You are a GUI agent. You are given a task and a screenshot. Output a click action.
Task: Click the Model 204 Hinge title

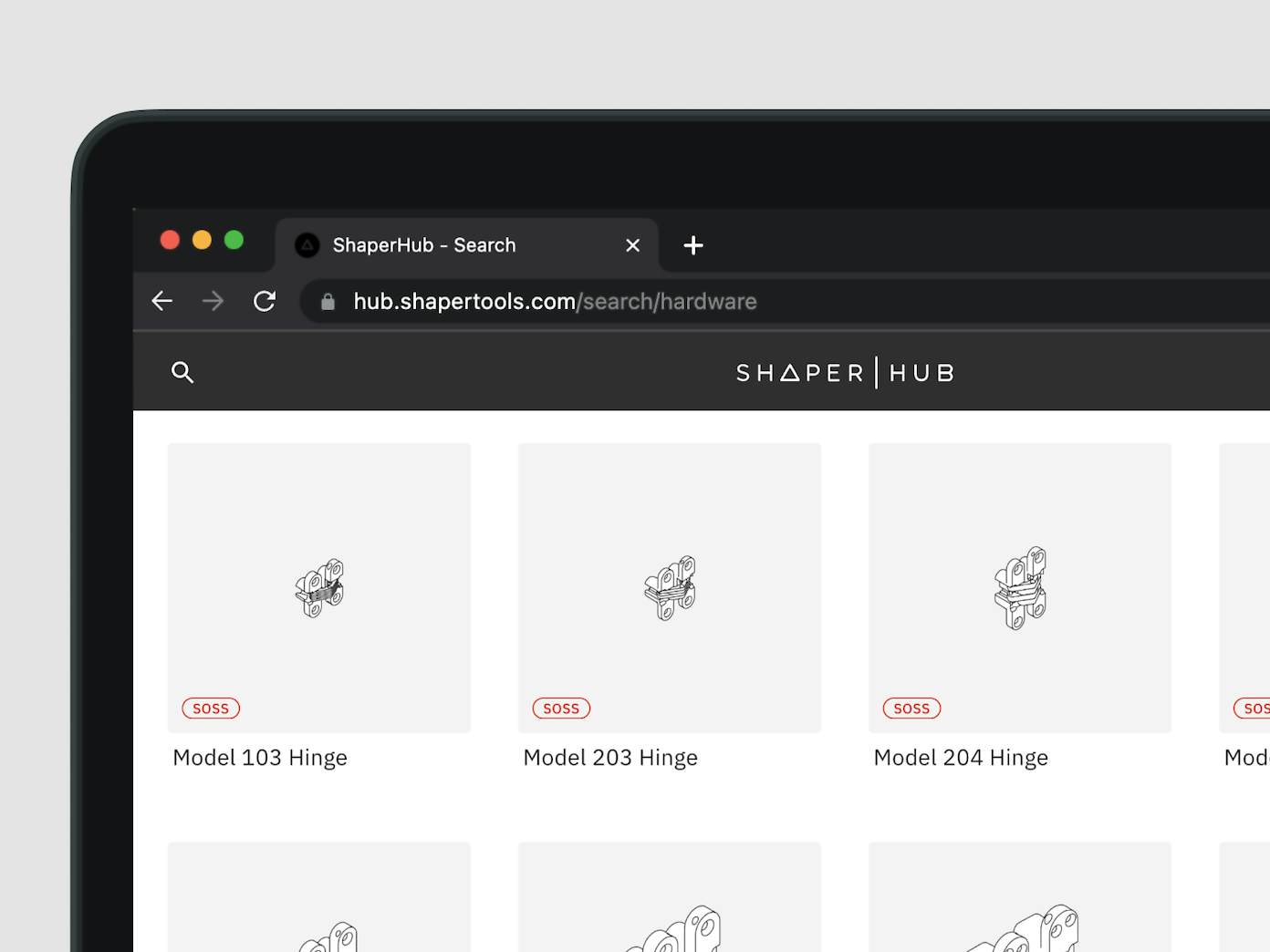pos(961,758)
